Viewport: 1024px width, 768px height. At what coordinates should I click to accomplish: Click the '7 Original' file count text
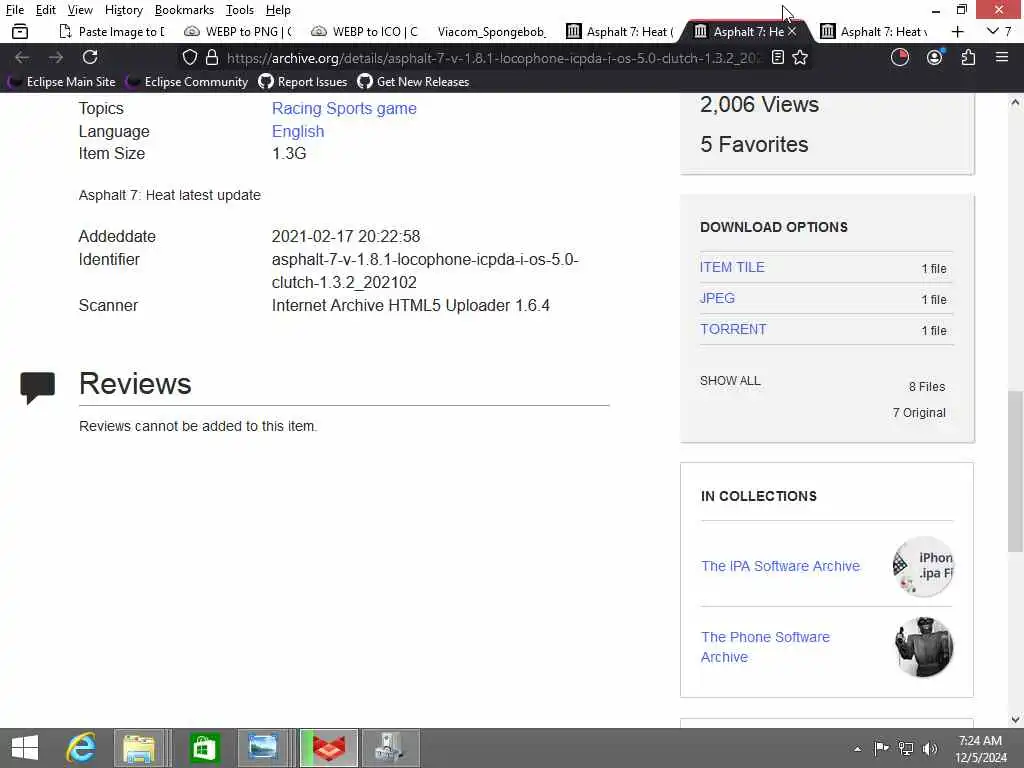click(919, 413)
